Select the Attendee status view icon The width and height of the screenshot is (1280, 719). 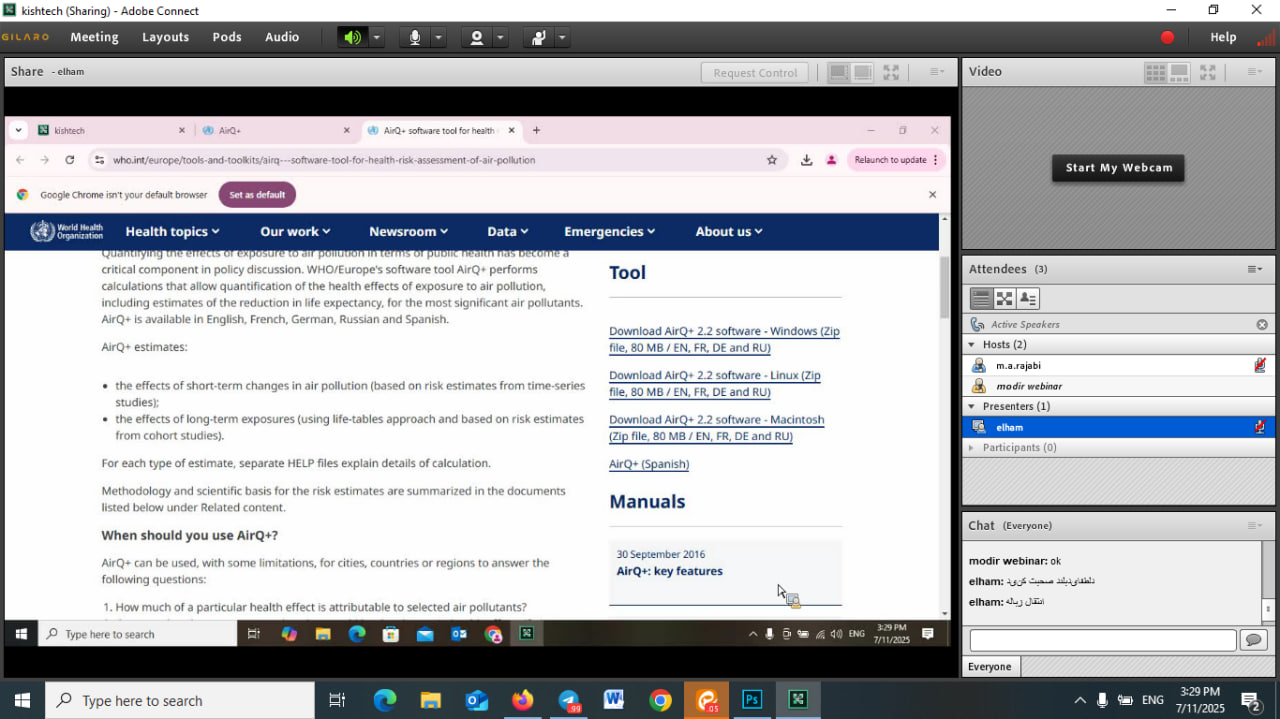tap(1027, 298)
